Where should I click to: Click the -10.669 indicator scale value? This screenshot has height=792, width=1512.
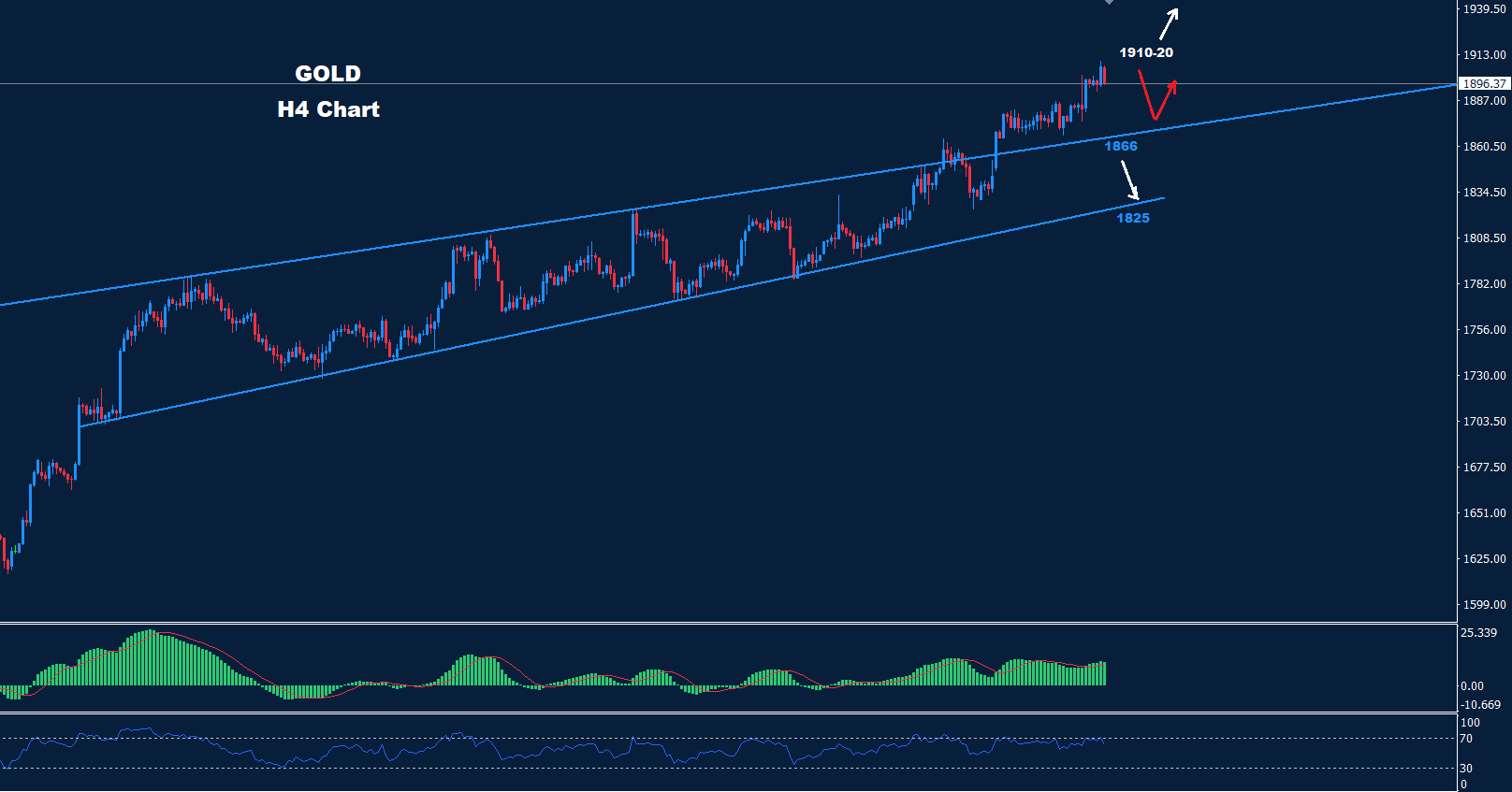coord(1480,705)
